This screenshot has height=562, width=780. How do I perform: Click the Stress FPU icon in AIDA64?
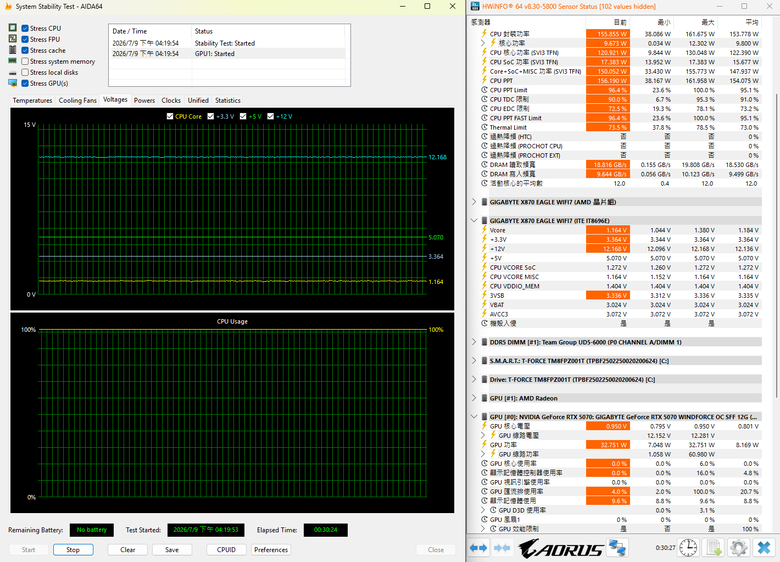[x=12, y=39]
